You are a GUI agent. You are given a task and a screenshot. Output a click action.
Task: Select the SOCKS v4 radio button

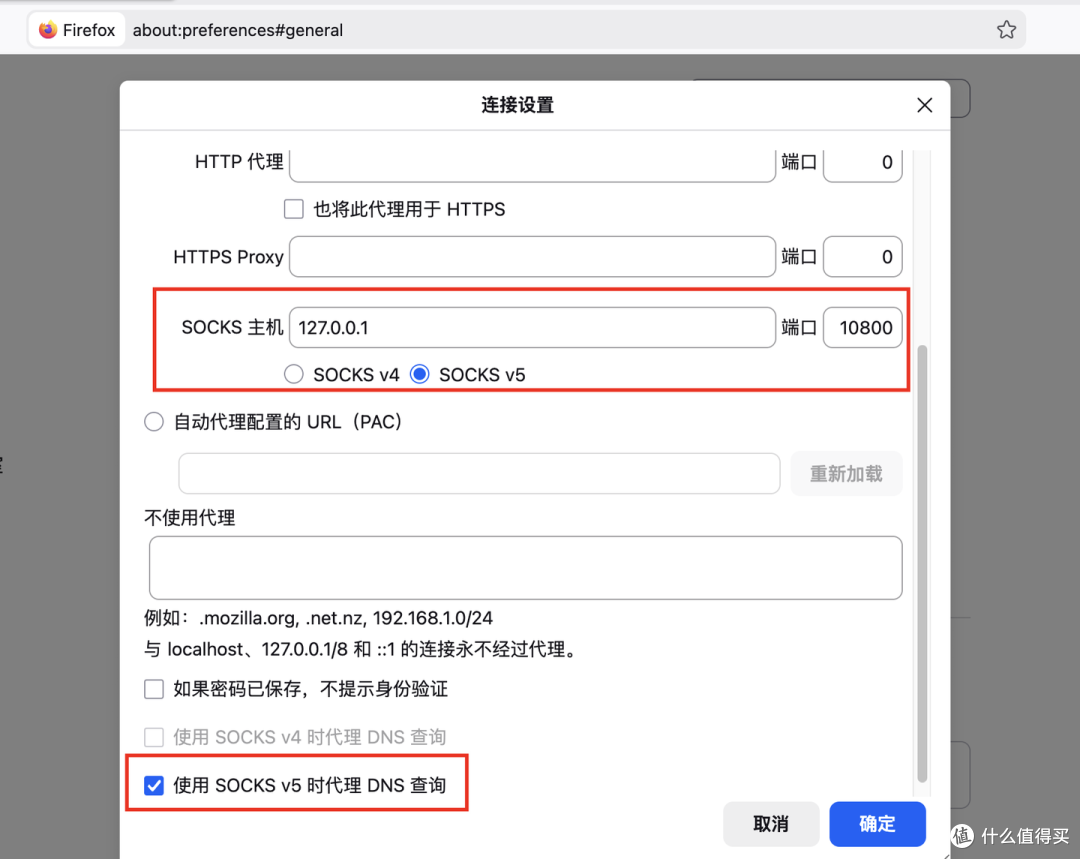click(x=294, y=374)
